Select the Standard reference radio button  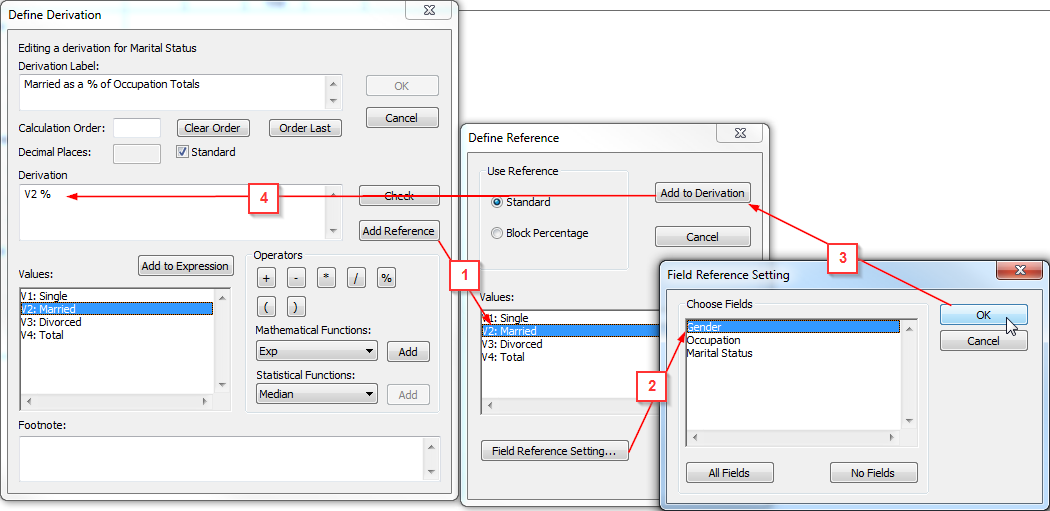click(x=497, y=202)
